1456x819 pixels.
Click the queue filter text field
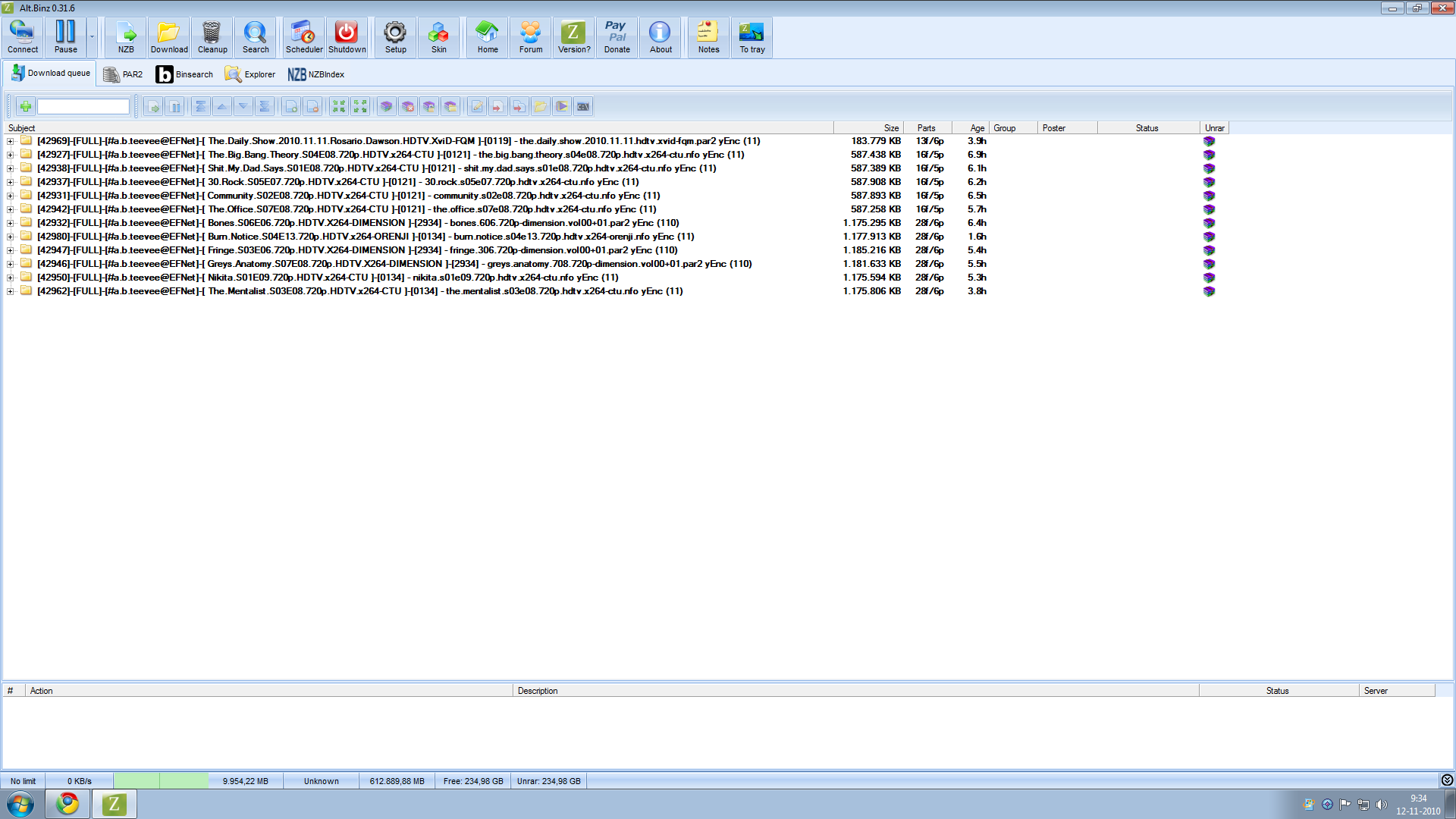(x=83, y=107)
